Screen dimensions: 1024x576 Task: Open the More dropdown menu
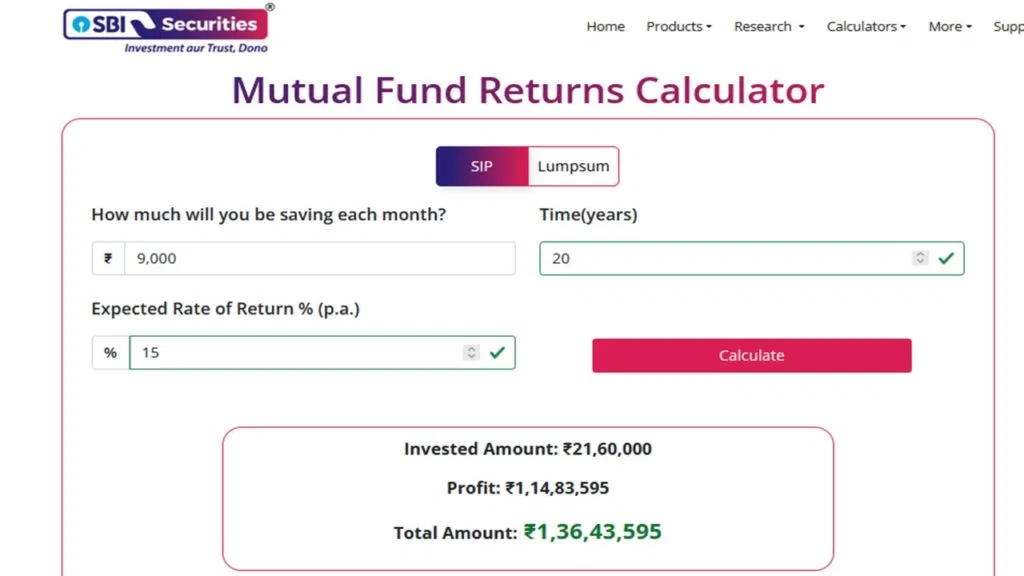[x=949, y=27]
